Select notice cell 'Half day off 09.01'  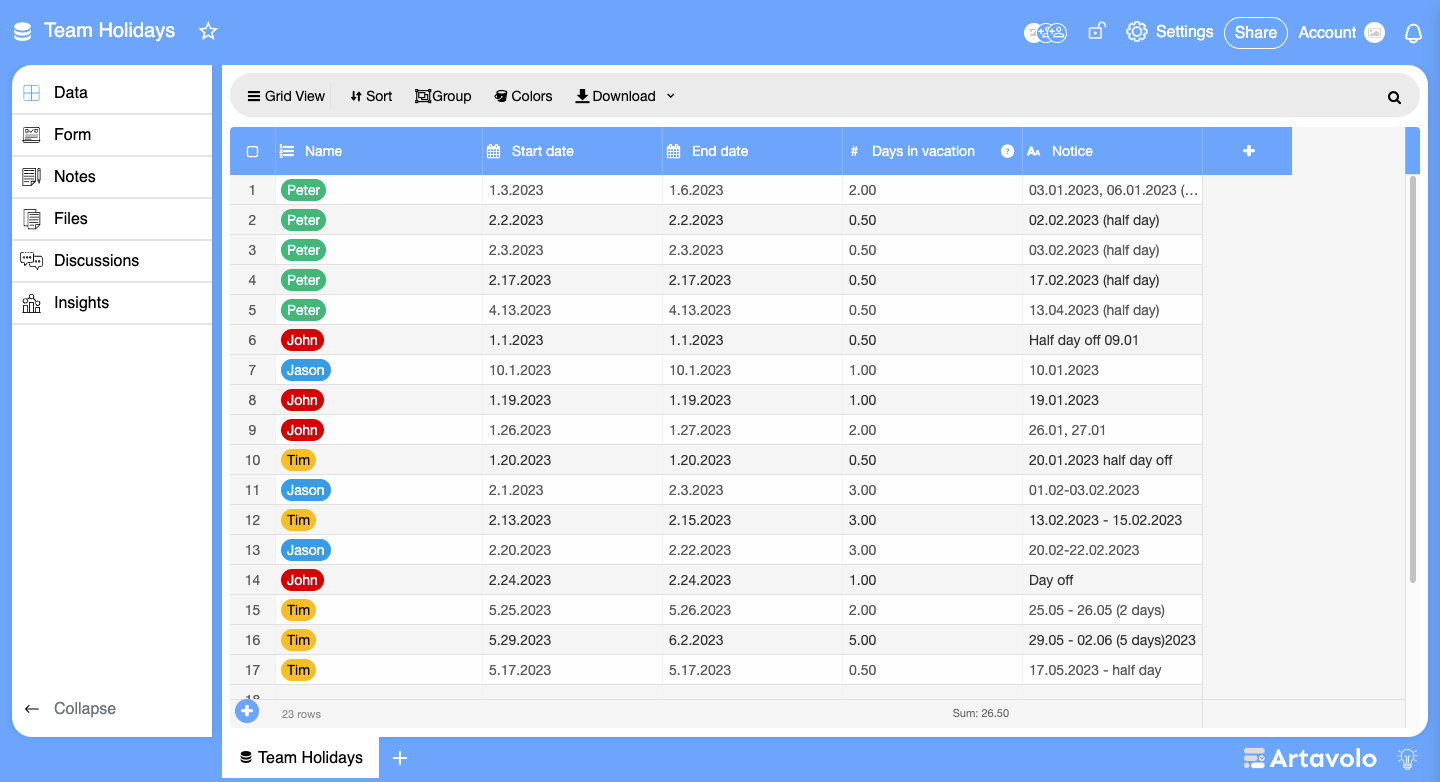point(1112,340)
